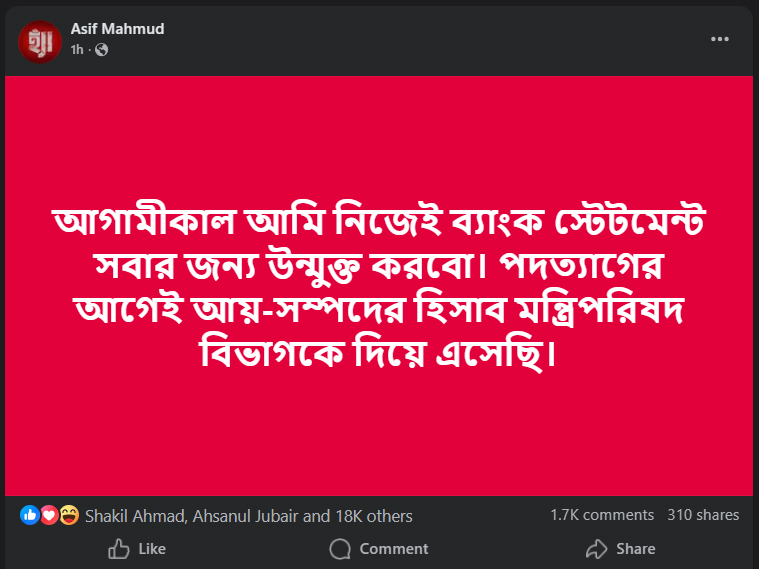View the 310 shares list
Viewport: 759px width, 569px height.
coord(703,515)
